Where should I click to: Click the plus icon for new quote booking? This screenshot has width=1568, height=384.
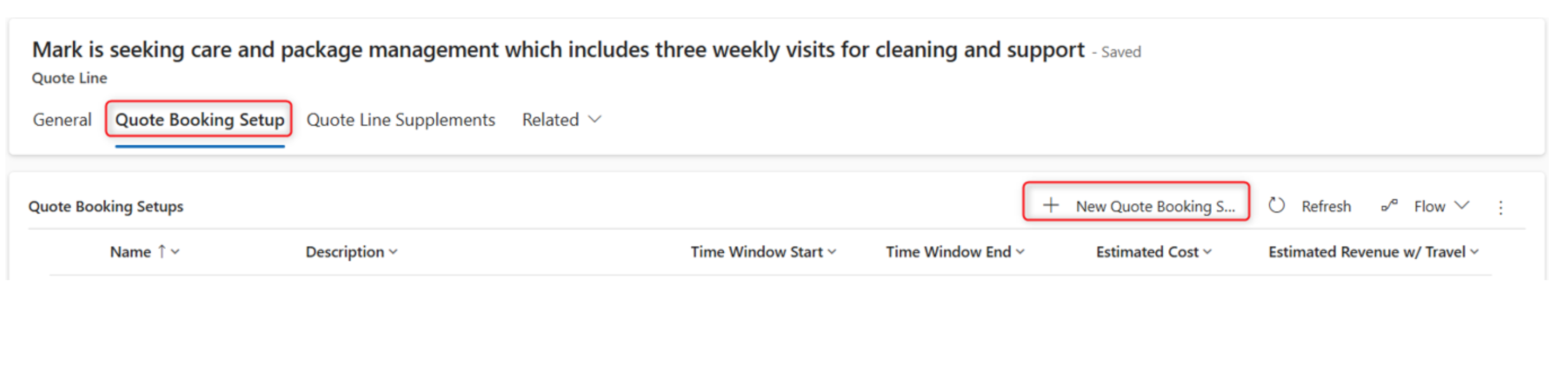(x=1050, y=205)
